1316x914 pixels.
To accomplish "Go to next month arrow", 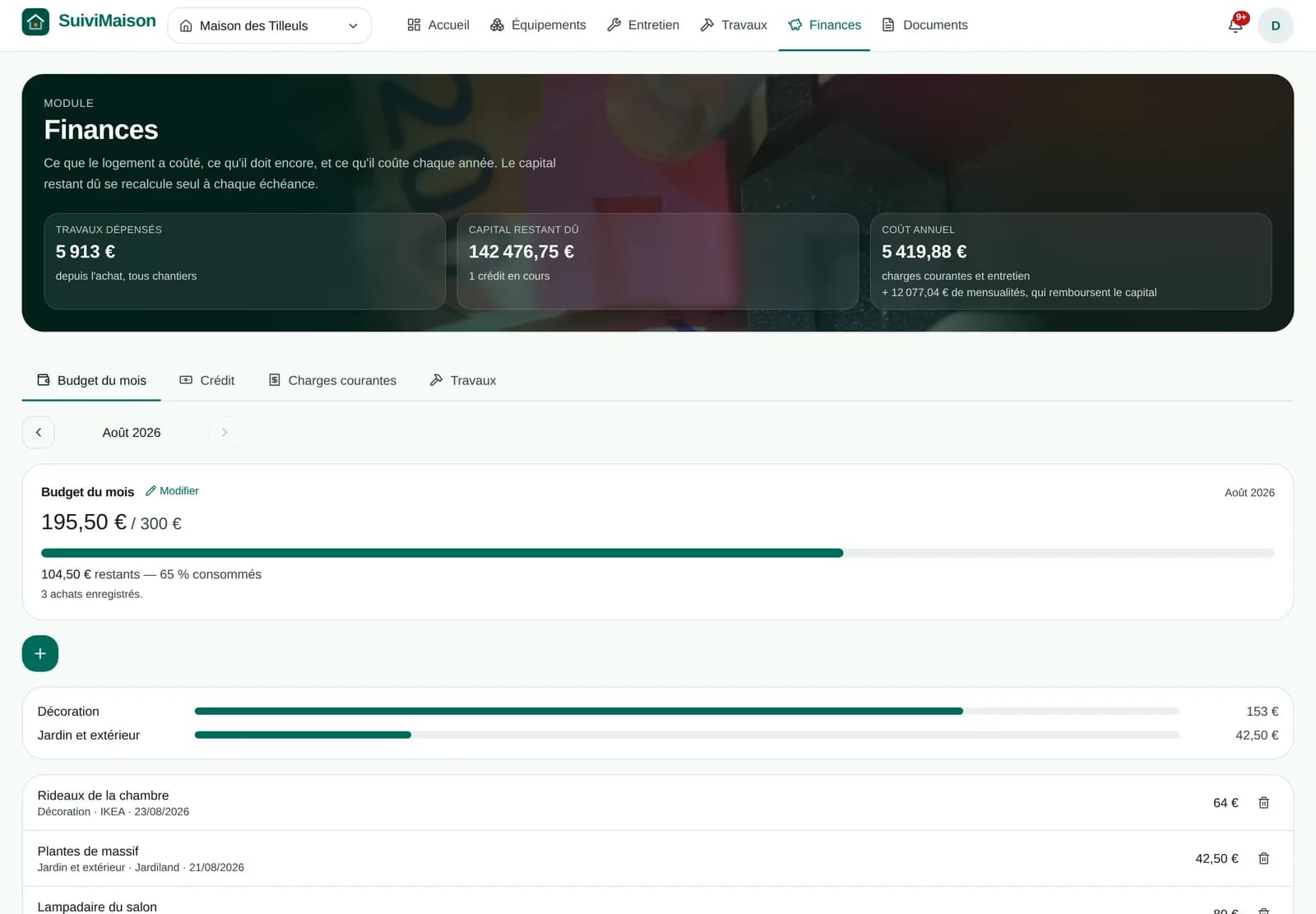I will click(x=225, y=432).
